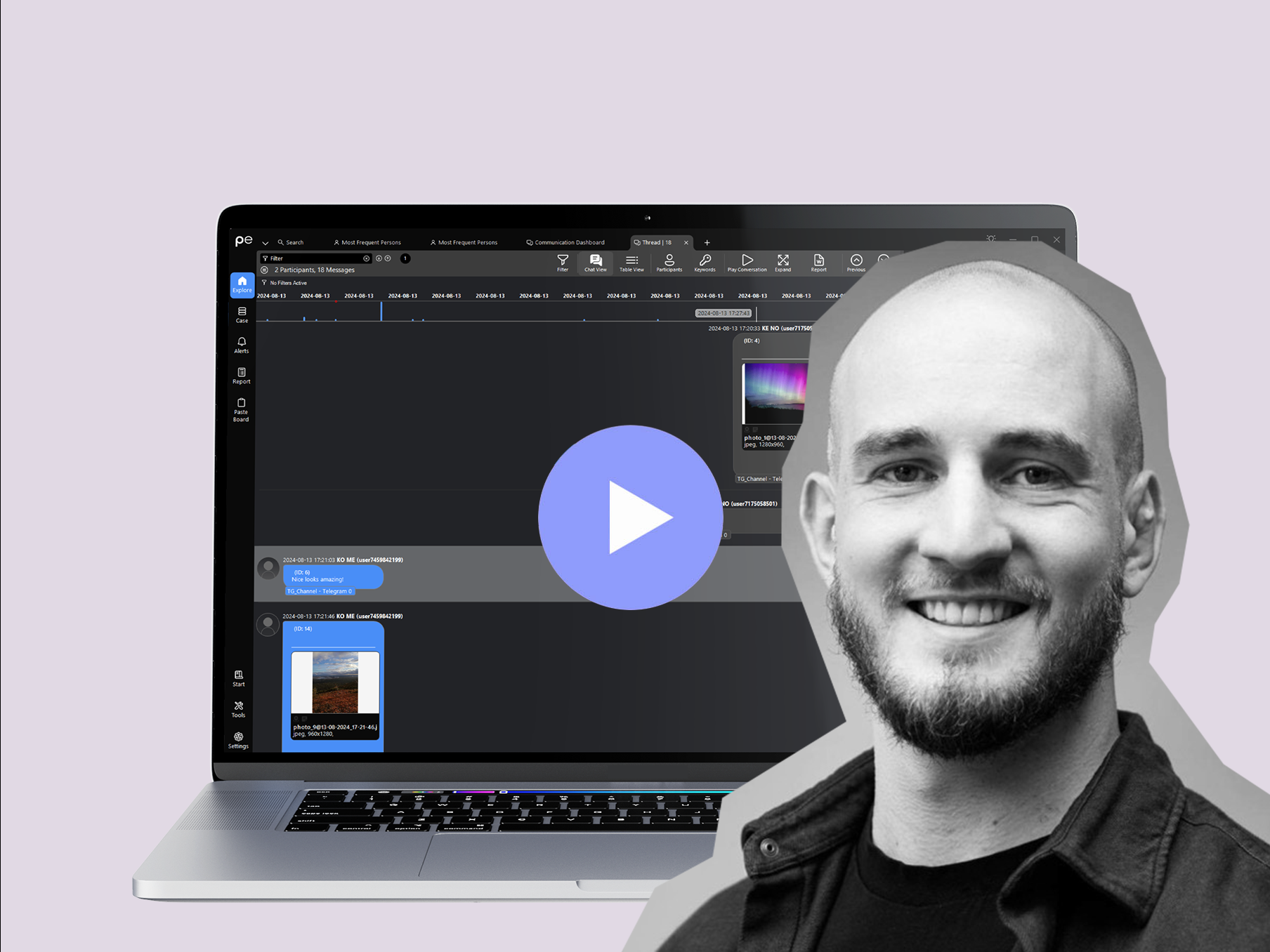
Task: Click the TG_Channel - Telegram 0 label
Action: [320, 591]
